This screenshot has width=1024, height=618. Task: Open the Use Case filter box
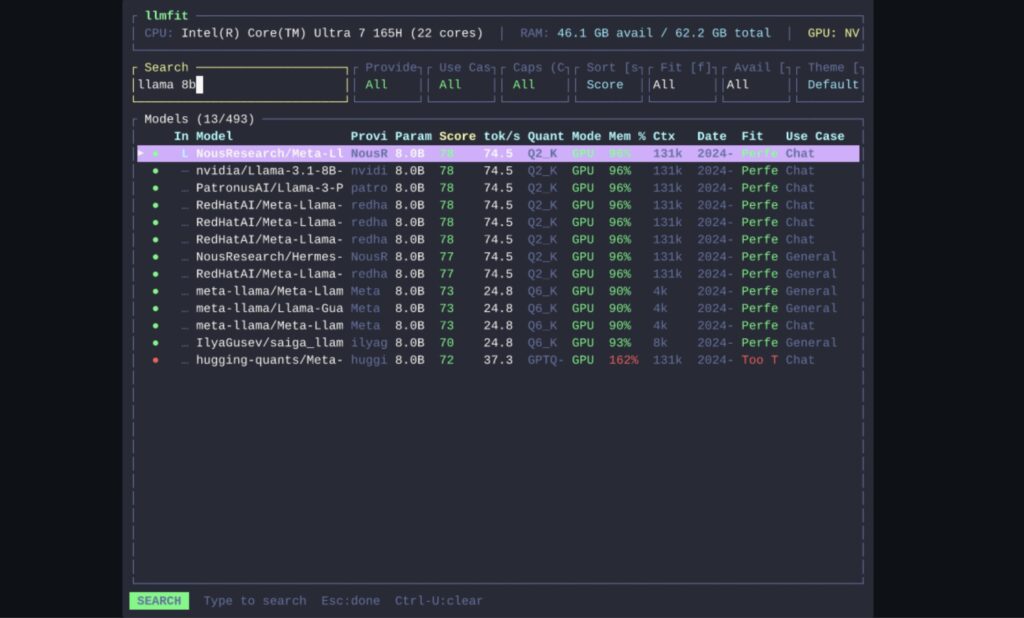coord(461,85)
